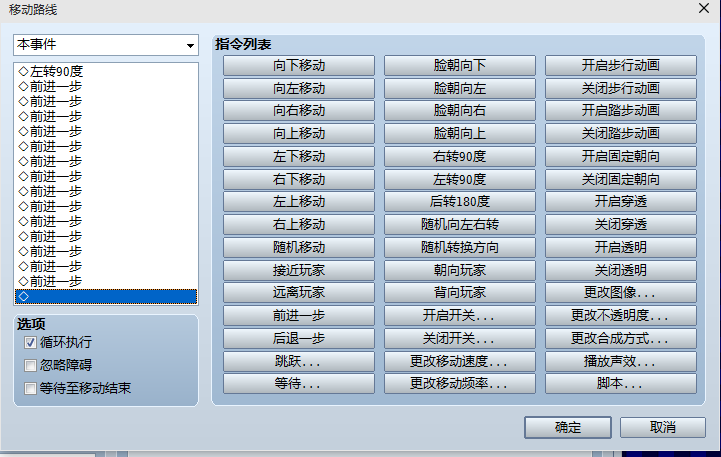The height and width of the screenshot is (457, 721).
Task: Add the 右转90度 command
Action: [460, 156]
